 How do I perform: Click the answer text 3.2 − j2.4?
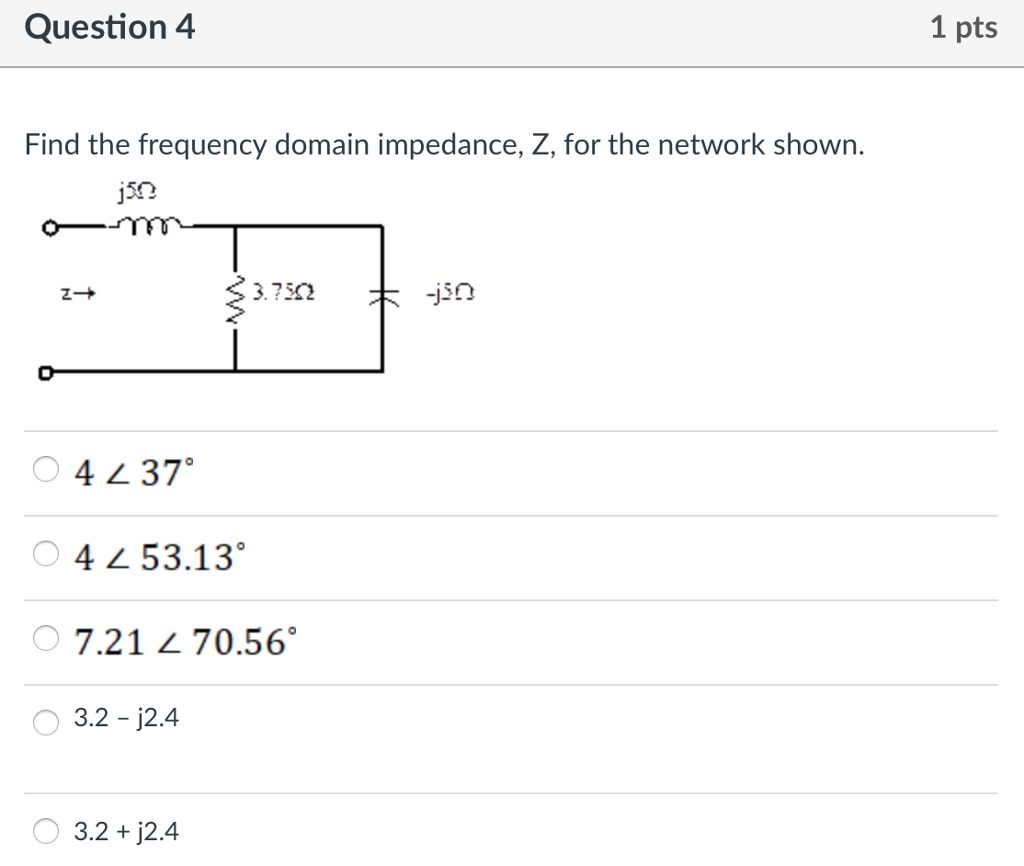pyautogui.click(x=128, y=719)
